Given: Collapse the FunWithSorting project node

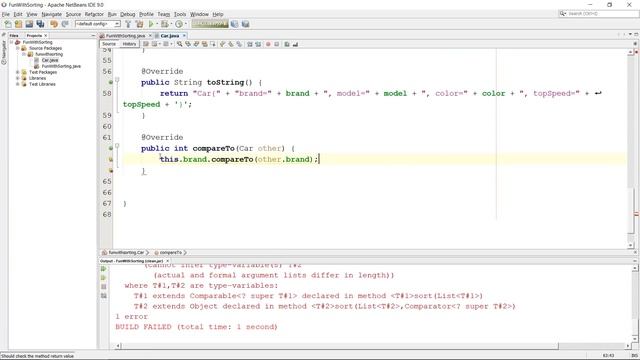Looking at the screenshot, I should tap(11, 42).
